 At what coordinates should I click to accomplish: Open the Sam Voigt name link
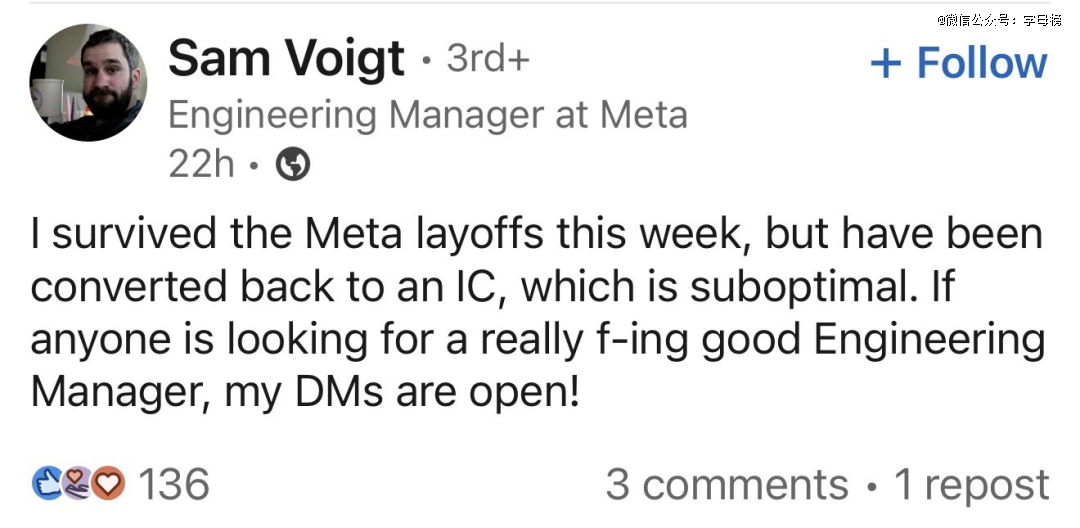click(286, 59)
